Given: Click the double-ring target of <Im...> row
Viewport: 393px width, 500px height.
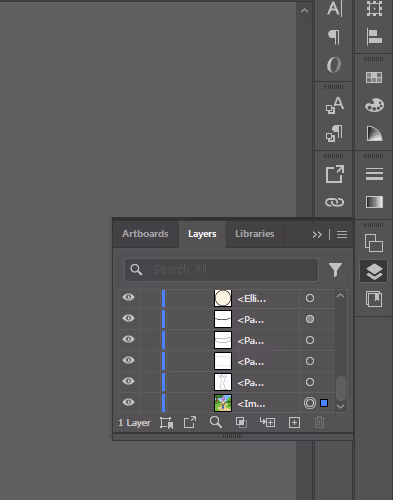Looking at the screenshot, I should click(310, 403).
